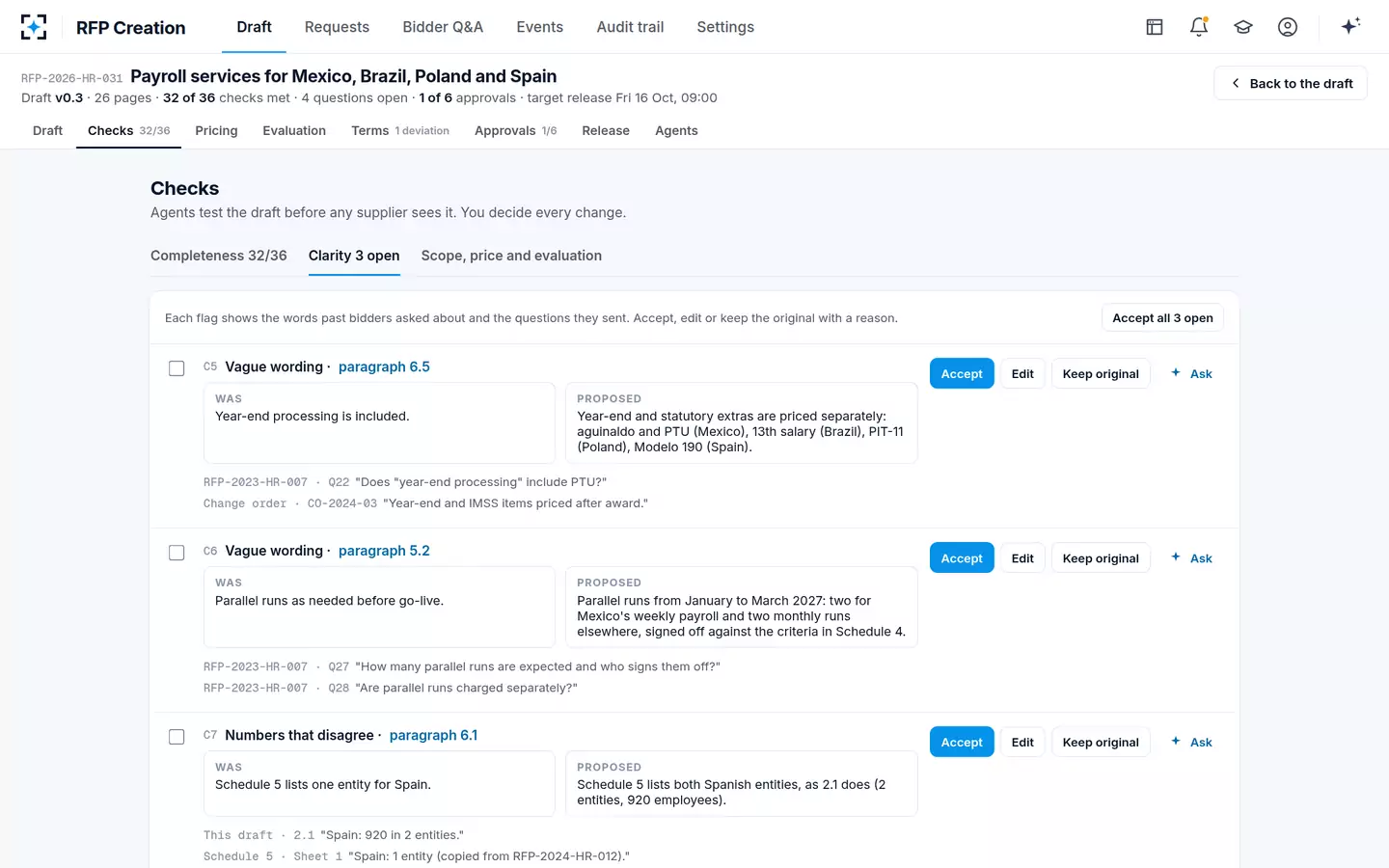
Task: Keep original wording for C5
Action: [1101, 374]
